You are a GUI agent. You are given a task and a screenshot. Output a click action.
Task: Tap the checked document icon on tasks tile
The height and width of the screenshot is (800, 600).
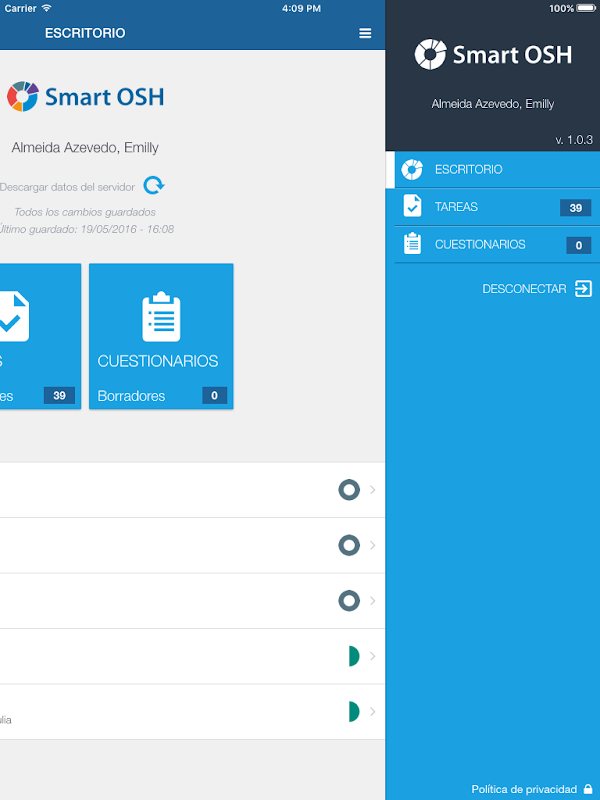click(x=14, y=316)
